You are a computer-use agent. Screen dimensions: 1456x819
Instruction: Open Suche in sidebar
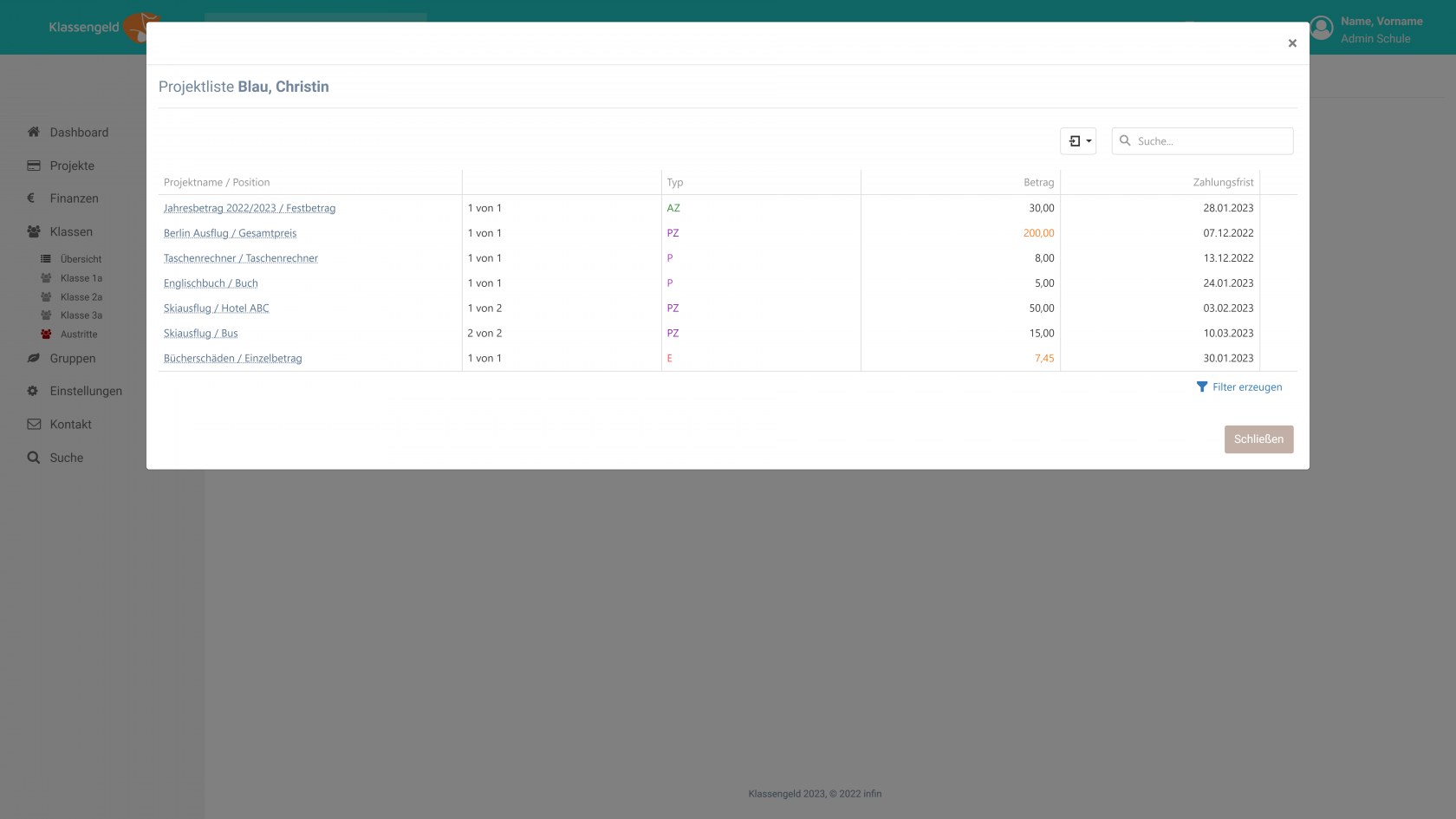[x=67, y=458]
